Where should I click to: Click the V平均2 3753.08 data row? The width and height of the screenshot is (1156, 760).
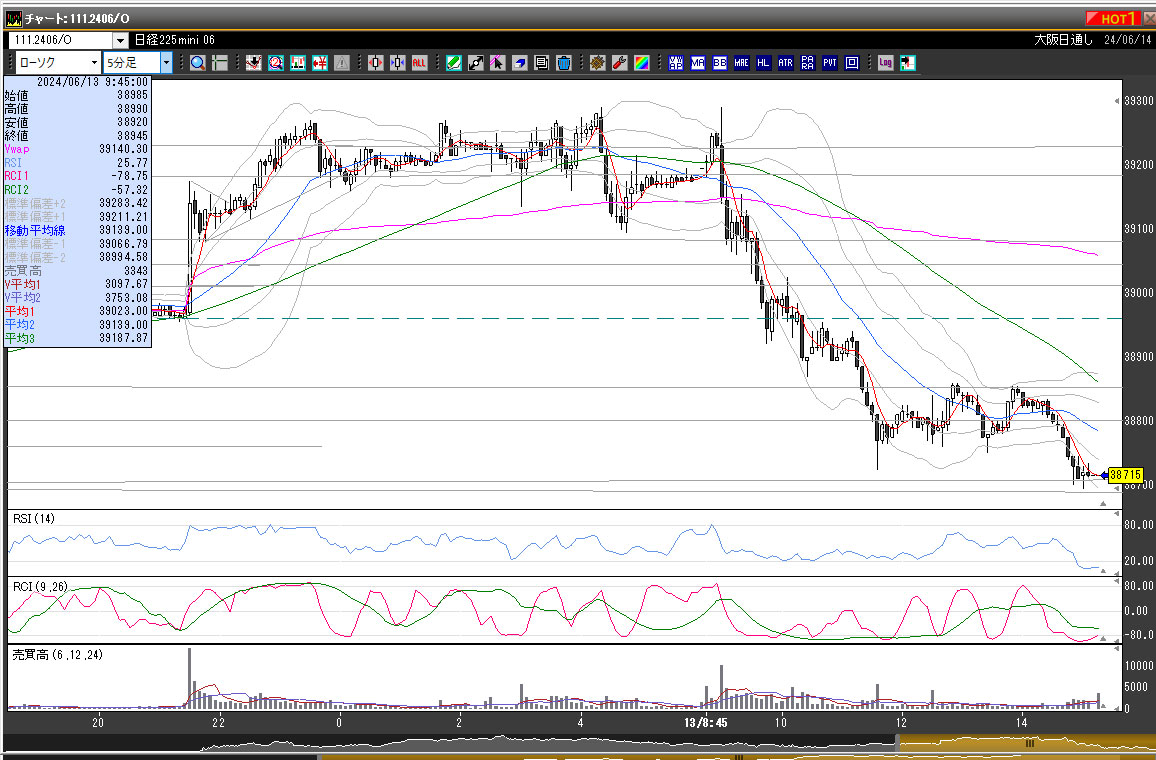[x=77, y=298]
